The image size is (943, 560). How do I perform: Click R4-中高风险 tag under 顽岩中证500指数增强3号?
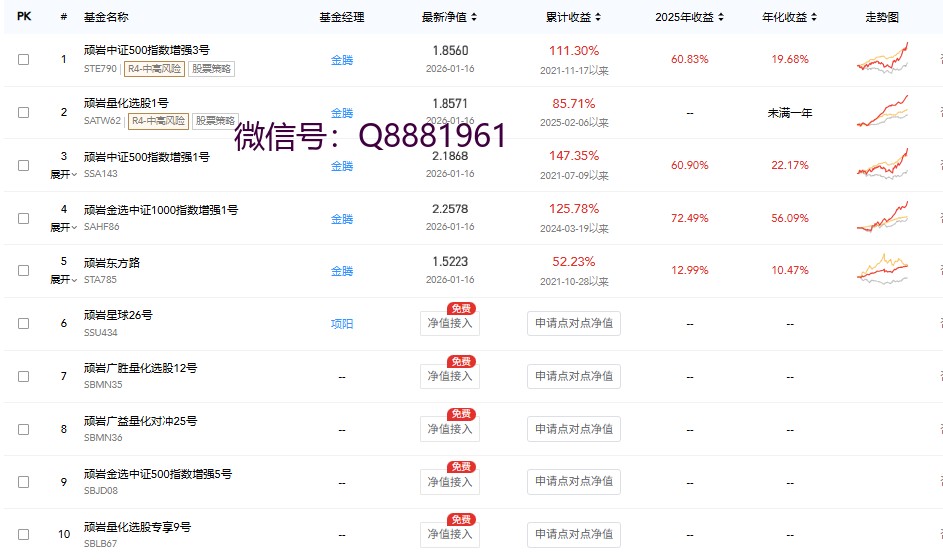click(x=155, y=69)
